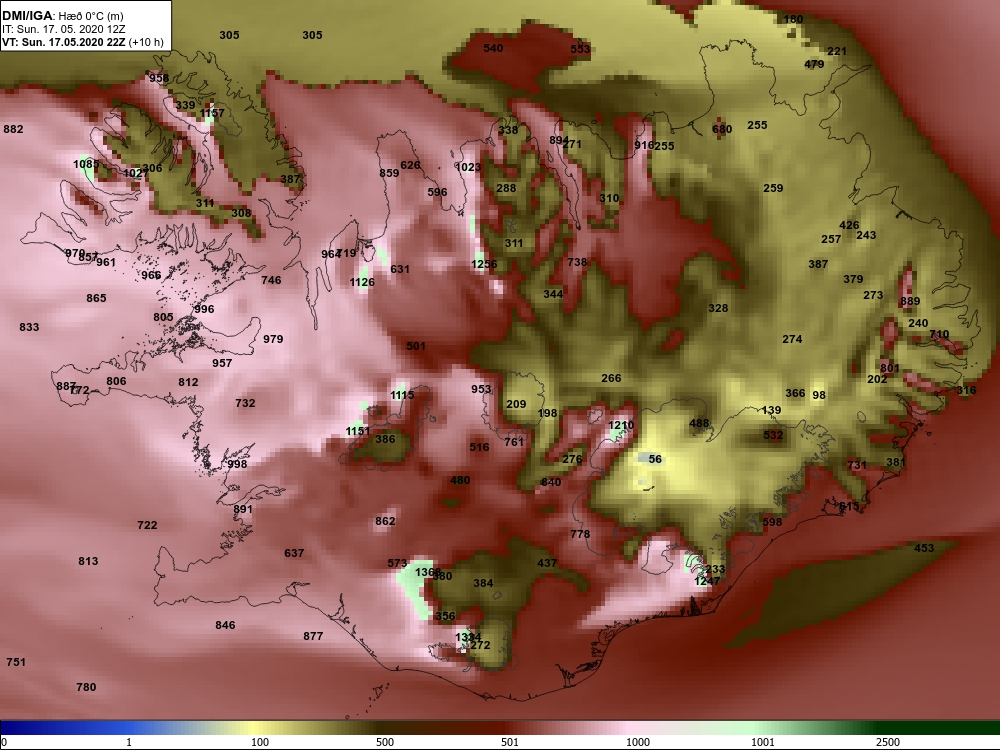Click the map value '266'
Viewport: 1000px width, 750px height.
tap(611, 378)
